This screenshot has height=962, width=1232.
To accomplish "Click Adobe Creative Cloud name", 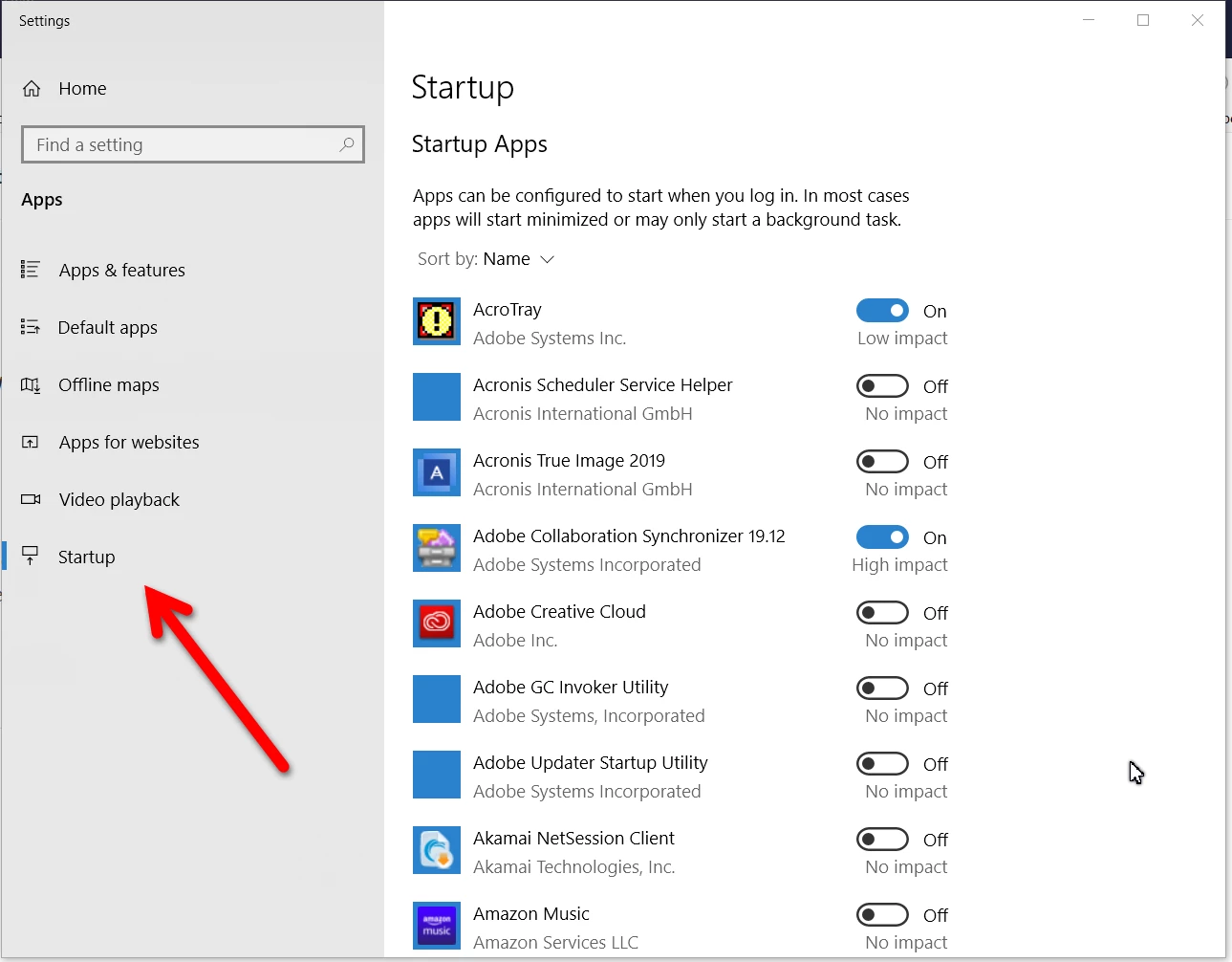I will (x=560, y=612).
